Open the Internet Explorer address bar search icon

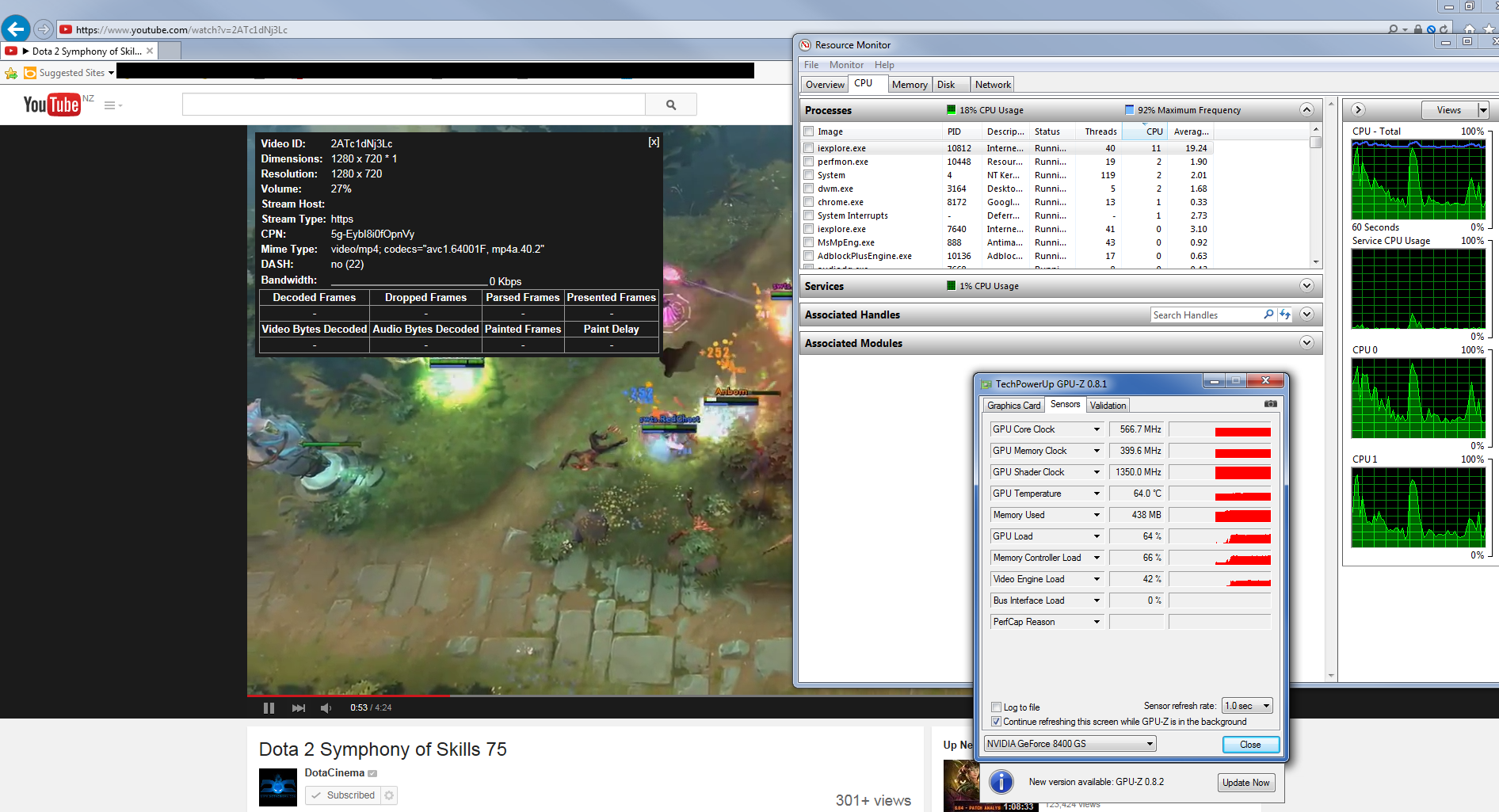tap(1393, 29)
